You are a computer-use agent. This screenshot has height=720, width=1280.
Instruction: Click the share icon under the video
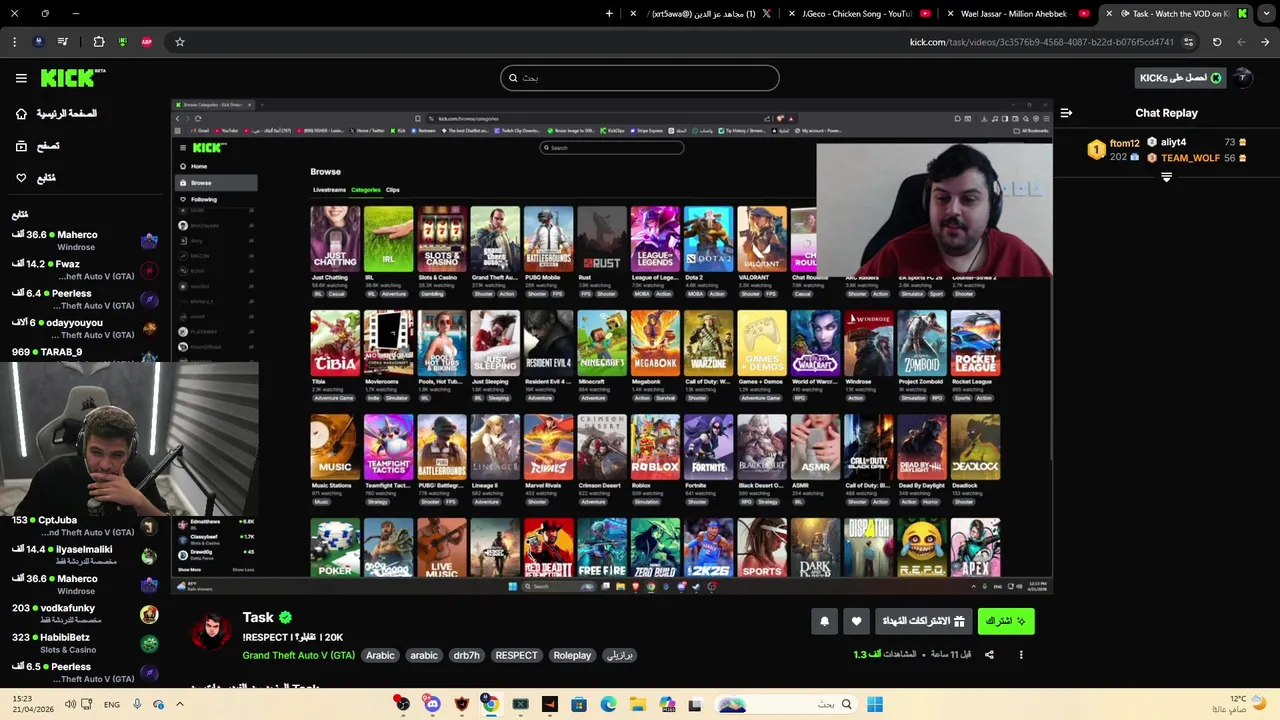(x=989, y=655)
